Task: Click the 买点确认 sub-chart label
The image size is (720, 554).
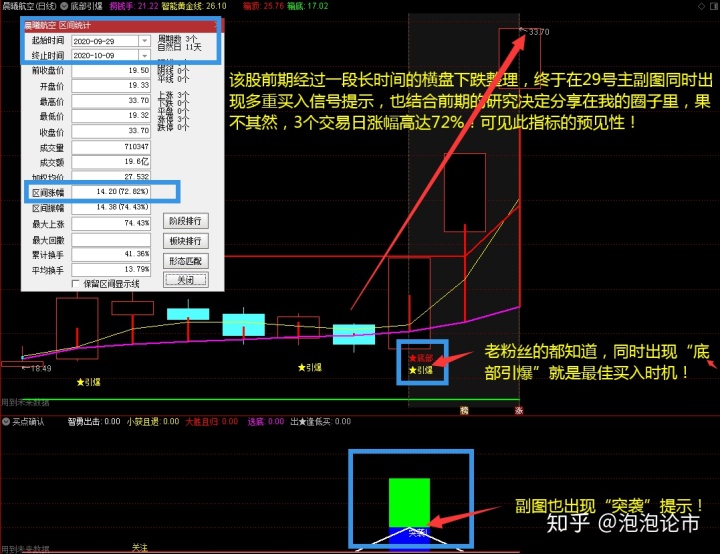Action: [28, 422]
